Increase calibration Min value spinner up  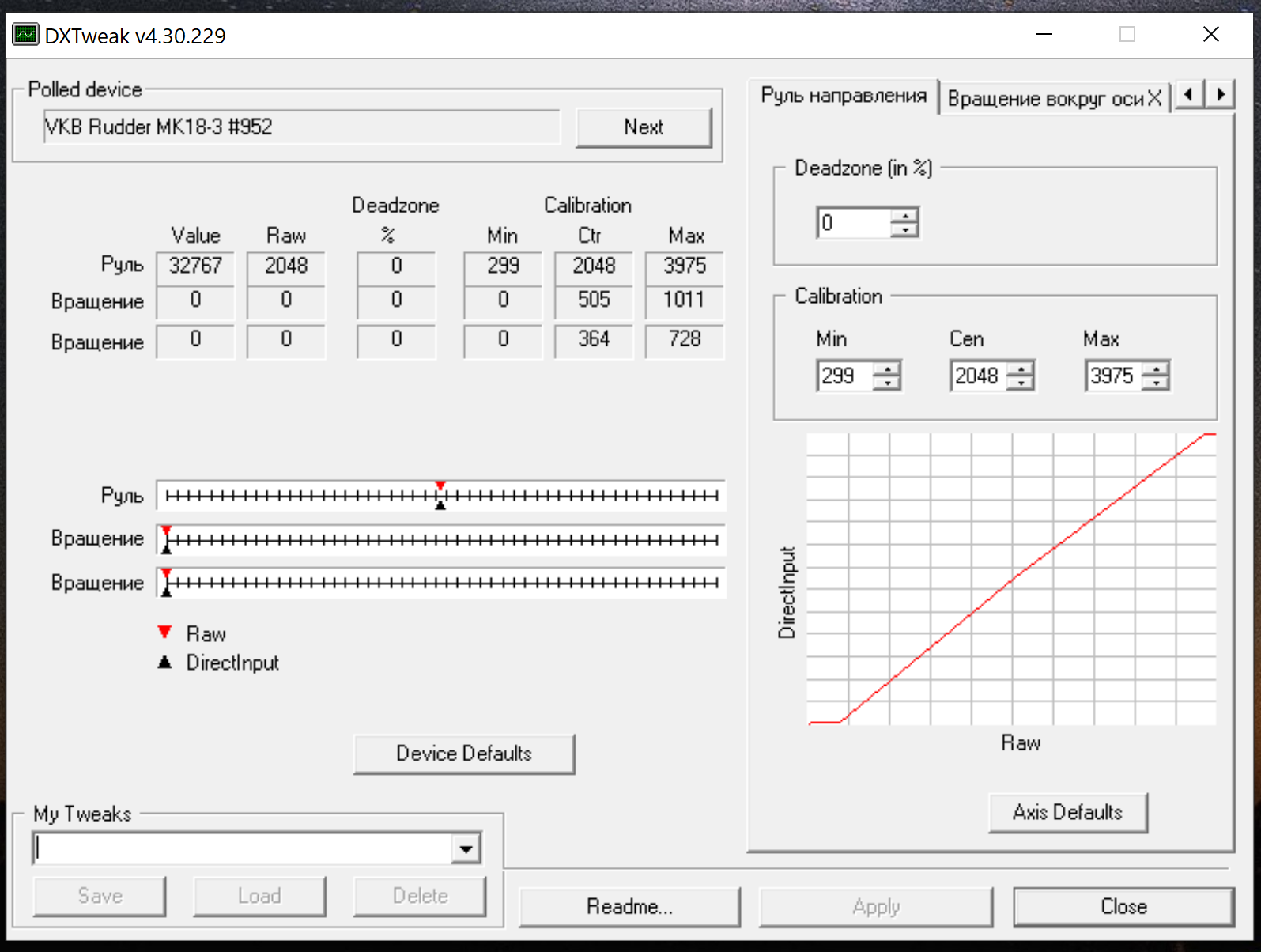pyautogui.click(x=888, y=369)
